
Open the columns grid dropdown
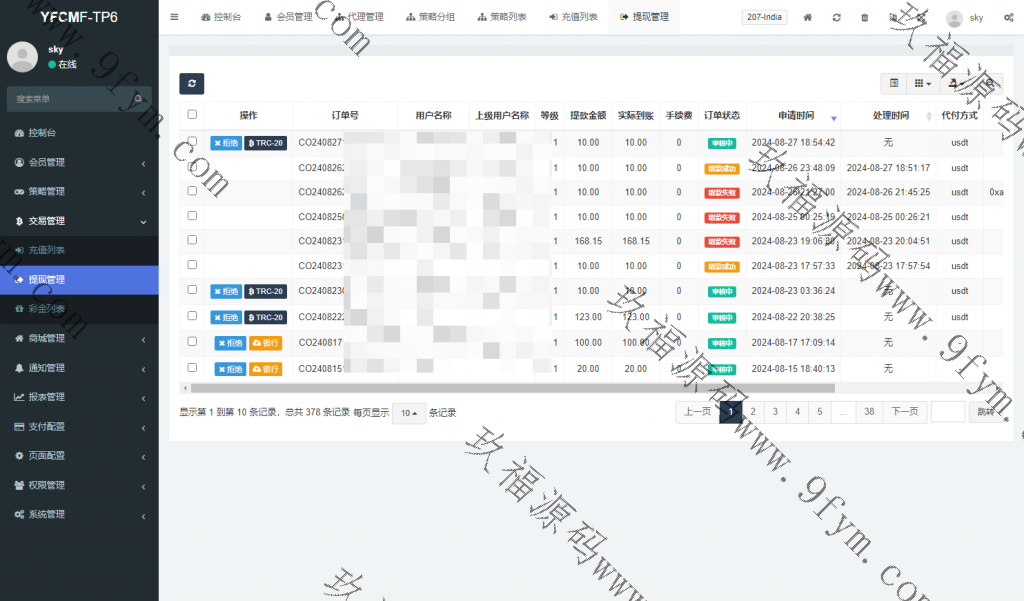[923, 84]
